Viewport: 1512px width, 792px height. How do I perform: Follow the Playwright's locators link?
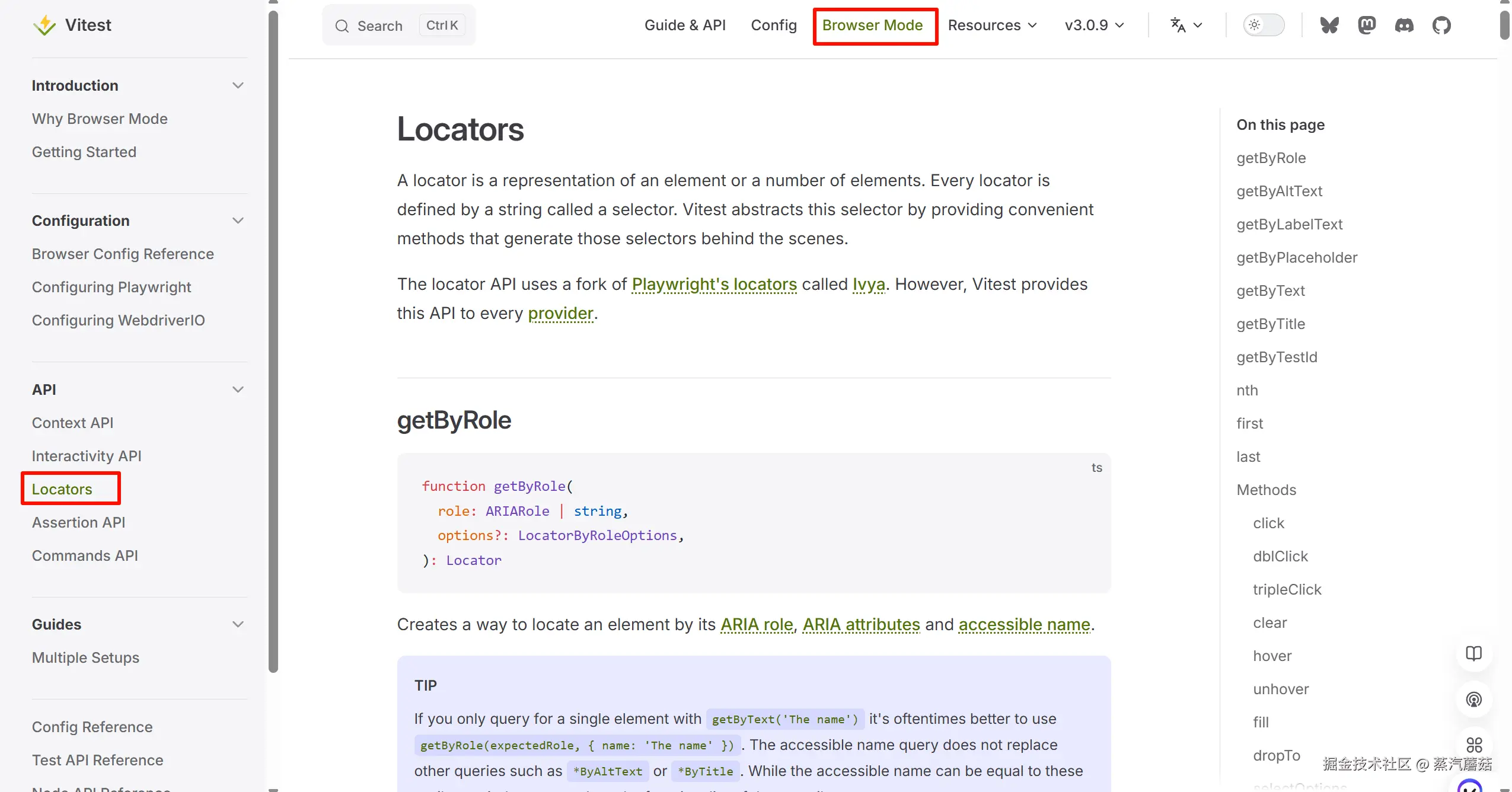point(714,285)
